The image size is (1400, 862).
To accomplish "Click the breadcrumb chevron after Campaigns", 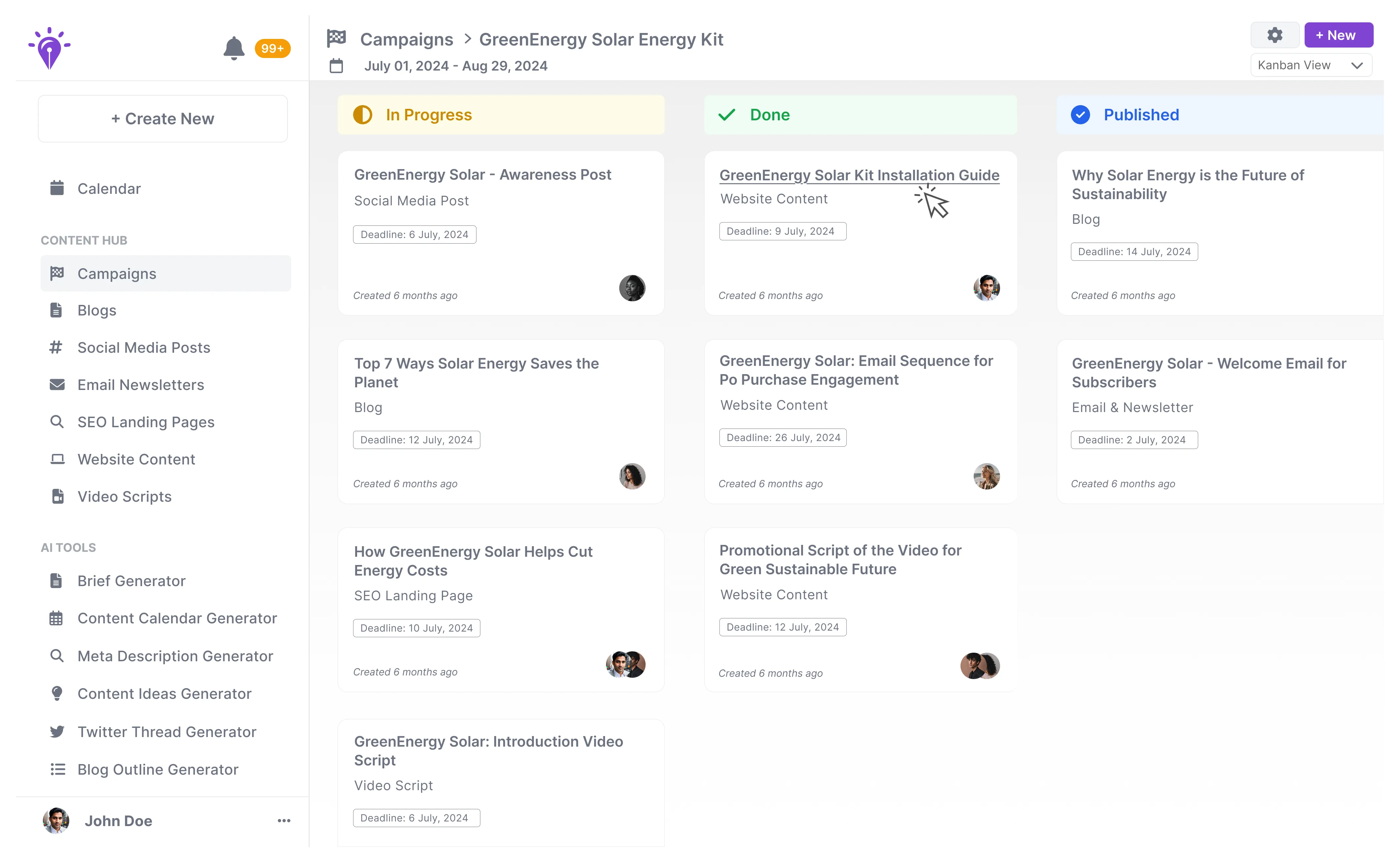I will [x=468, y=39].
